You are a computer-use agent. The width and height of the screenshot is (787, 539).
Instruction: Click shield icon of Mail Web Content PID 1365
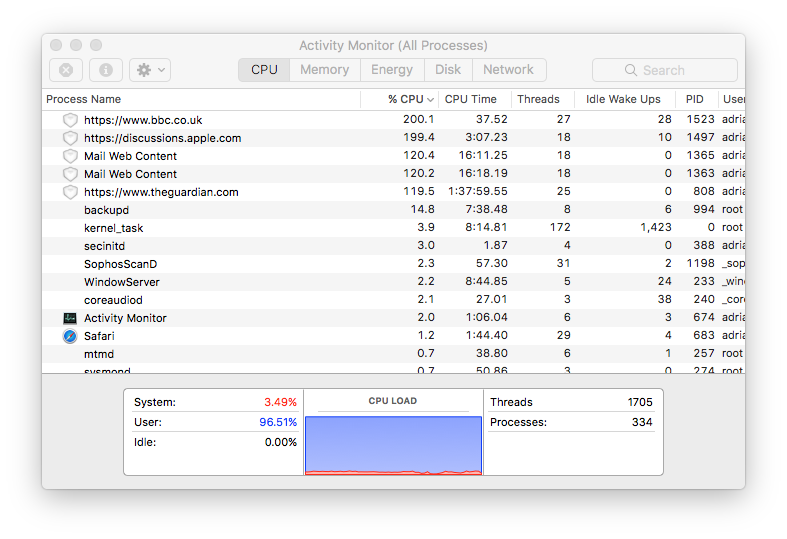(x=70, y=156)
